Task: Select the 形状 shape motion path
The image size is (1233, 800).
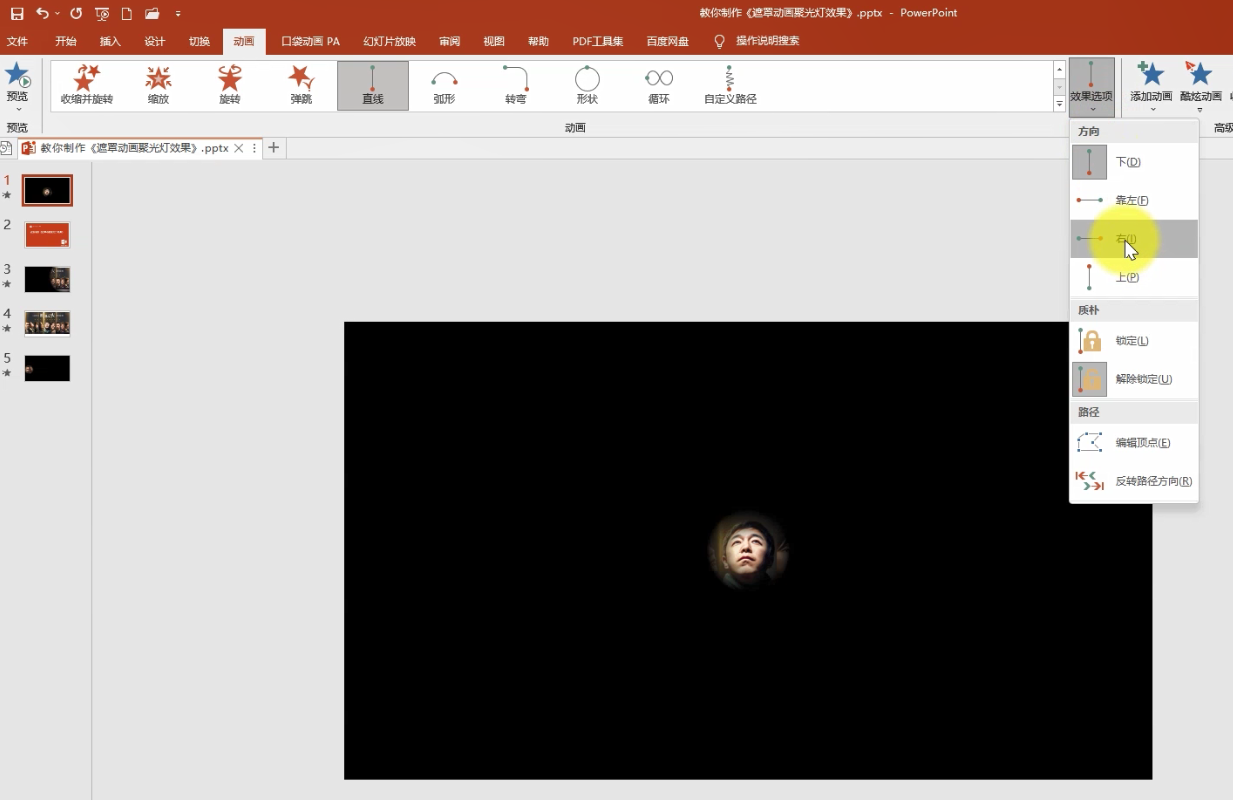Action: 587,84
